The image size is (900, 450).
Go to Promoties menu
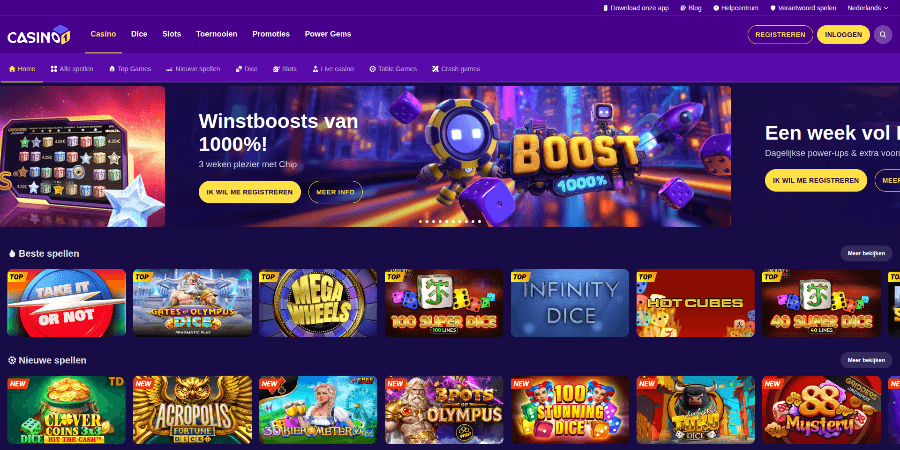click(271, 34)
